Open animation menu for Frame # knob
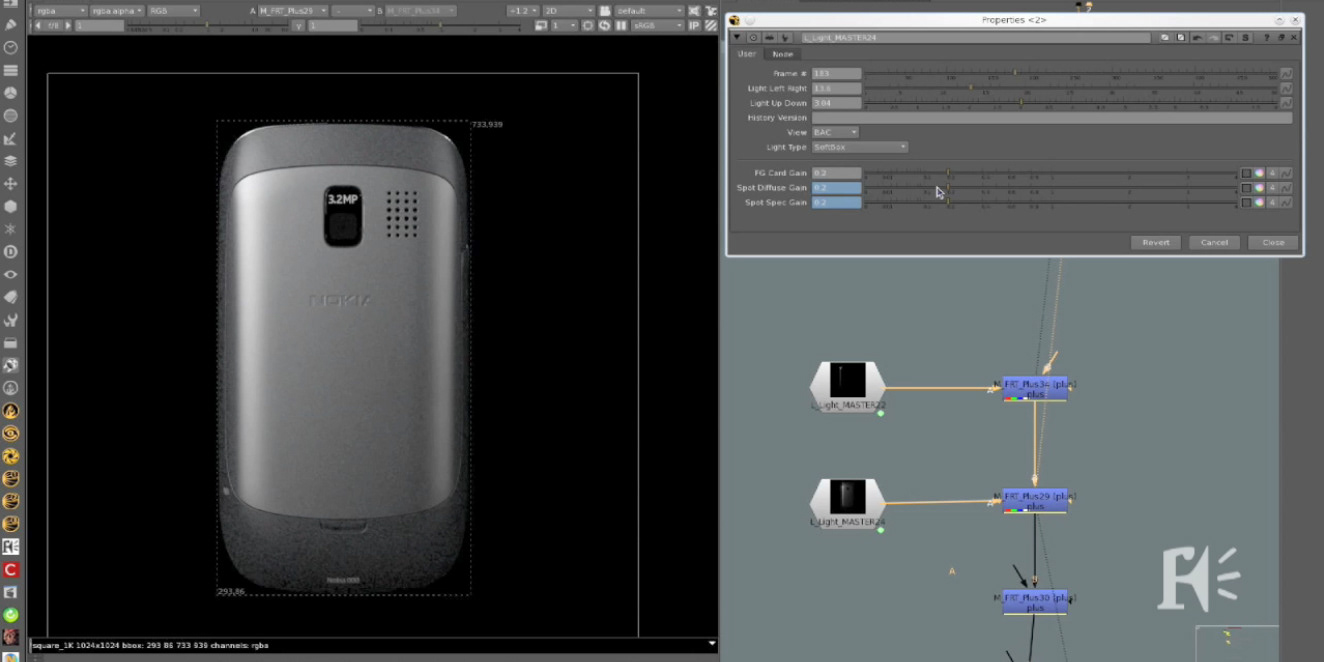The image size is (1324, 662). [x=1286, y=74]
